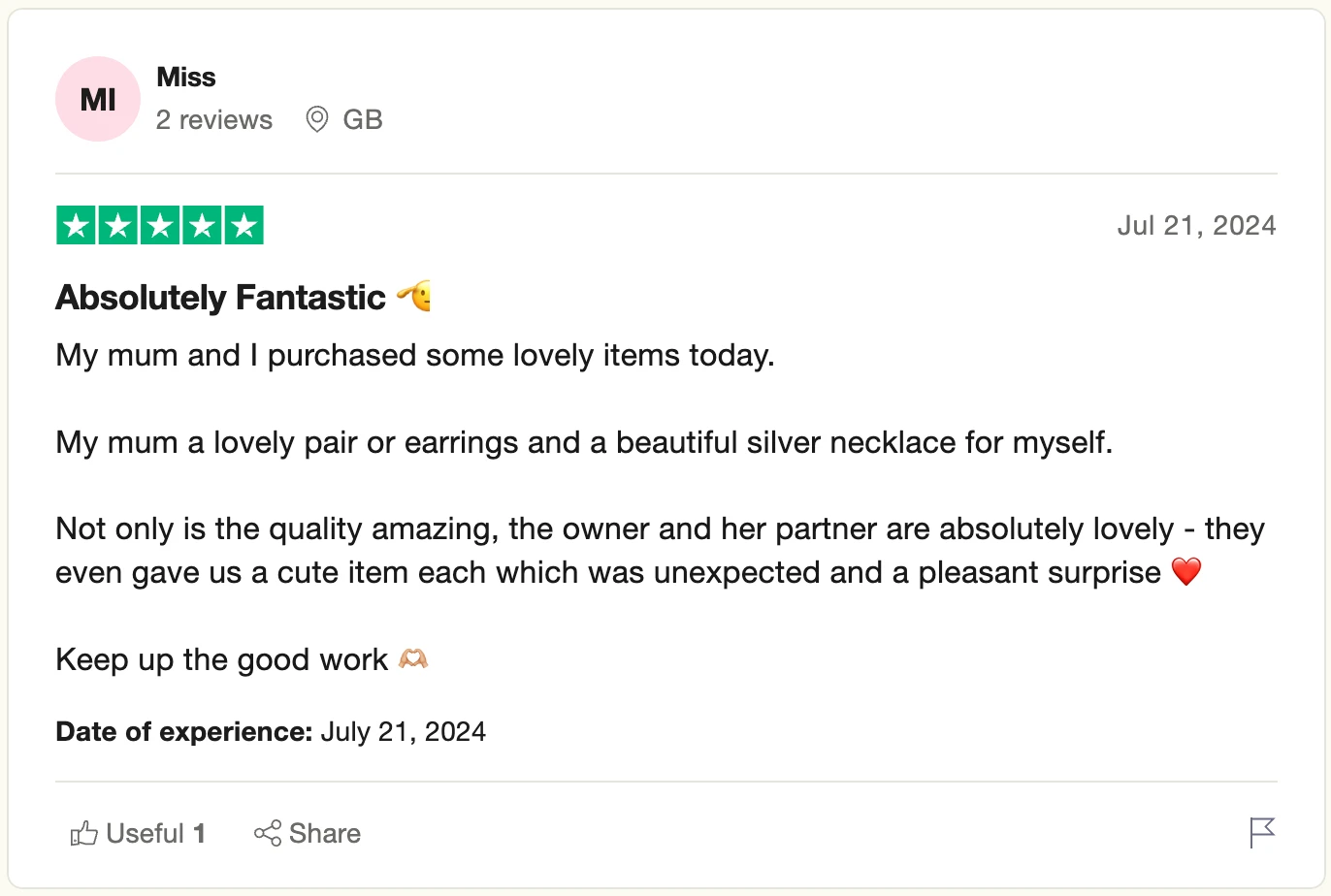
Task: Click the red heart emoji
Action: (1186, 572)
